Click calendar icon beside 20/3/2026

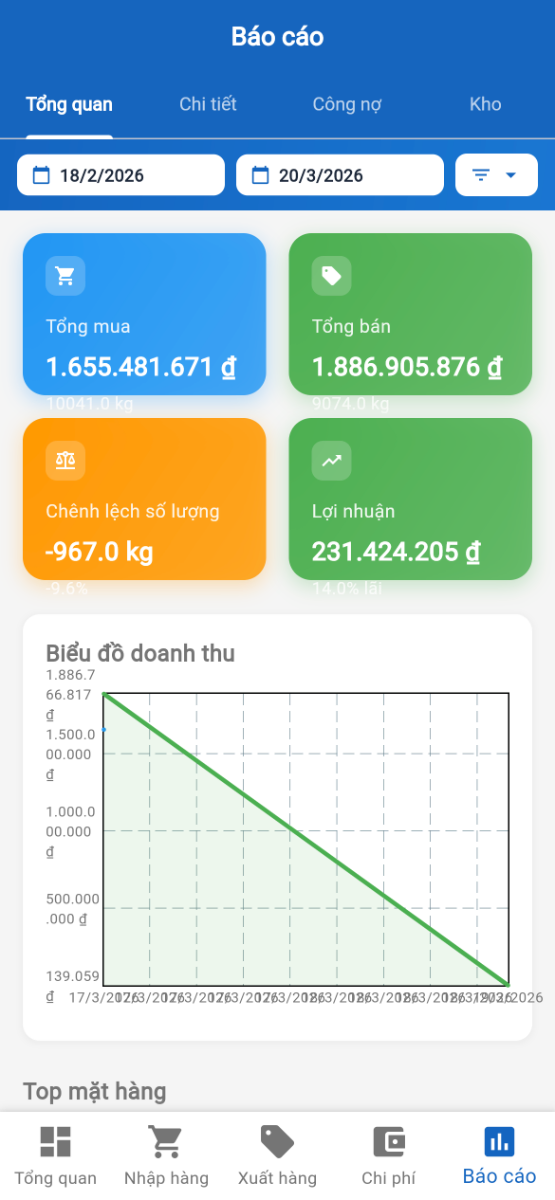pos(260,176)
